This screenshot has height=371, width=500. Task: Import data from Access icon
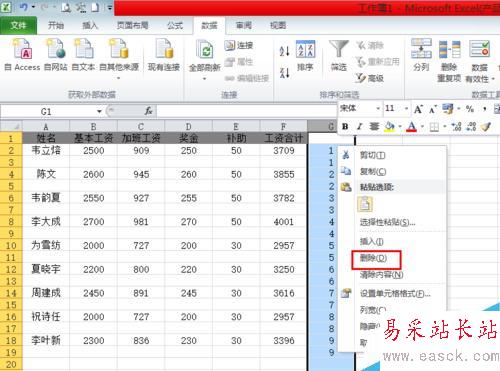click(22, 54)
